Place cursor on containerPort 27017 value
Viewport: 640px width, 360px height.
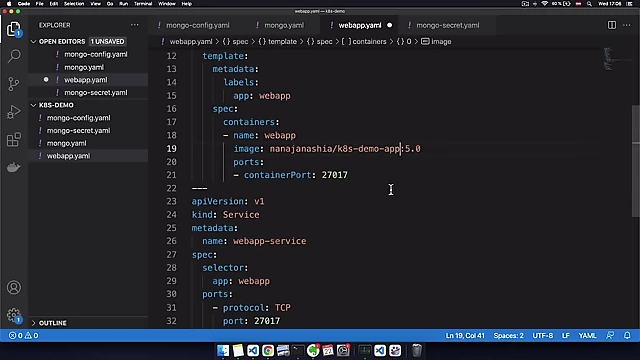coord(334,175)
